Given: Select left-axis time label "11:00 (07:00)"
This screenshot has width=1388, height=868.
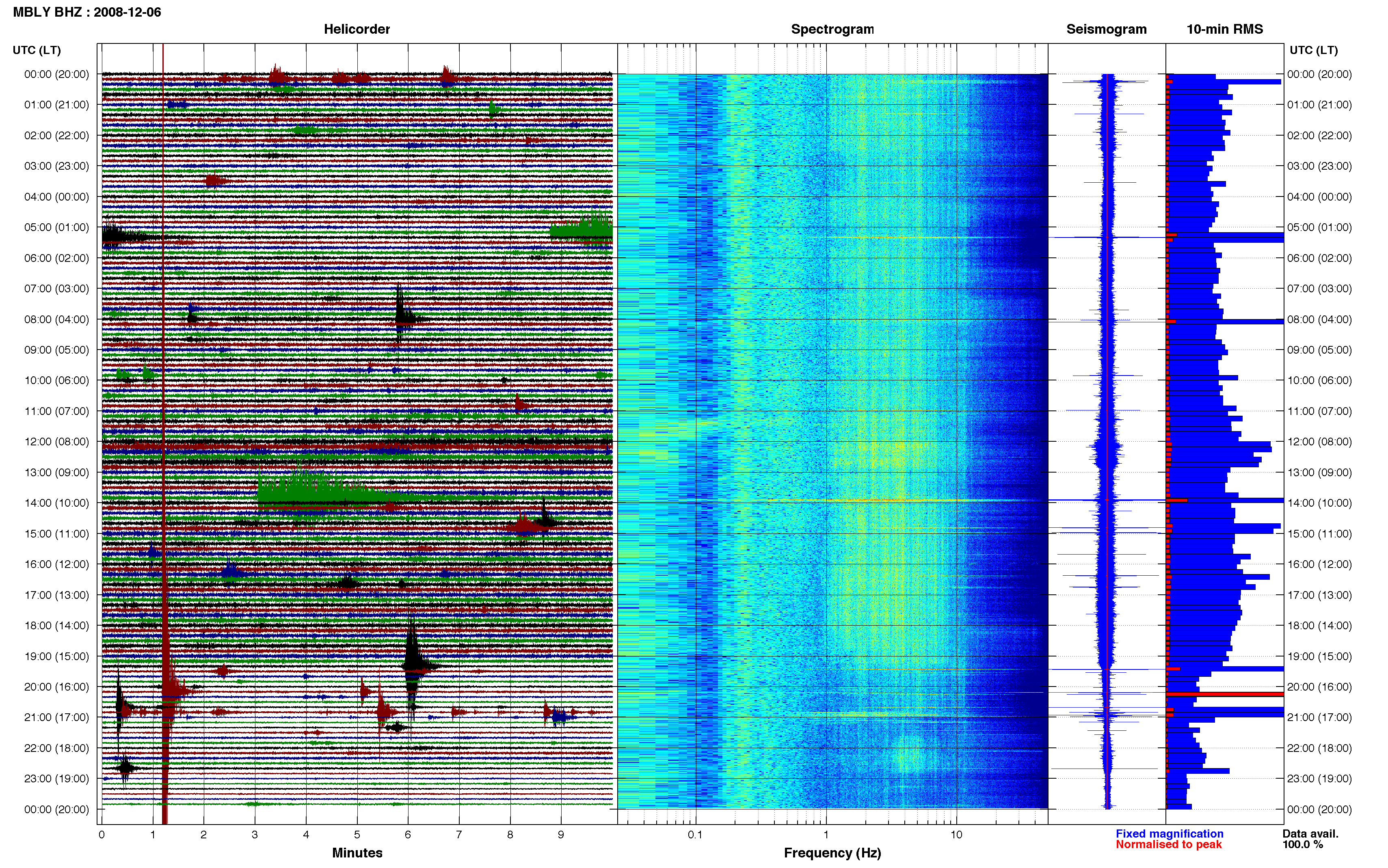Looking at the screenshot, I should point(56,411).
